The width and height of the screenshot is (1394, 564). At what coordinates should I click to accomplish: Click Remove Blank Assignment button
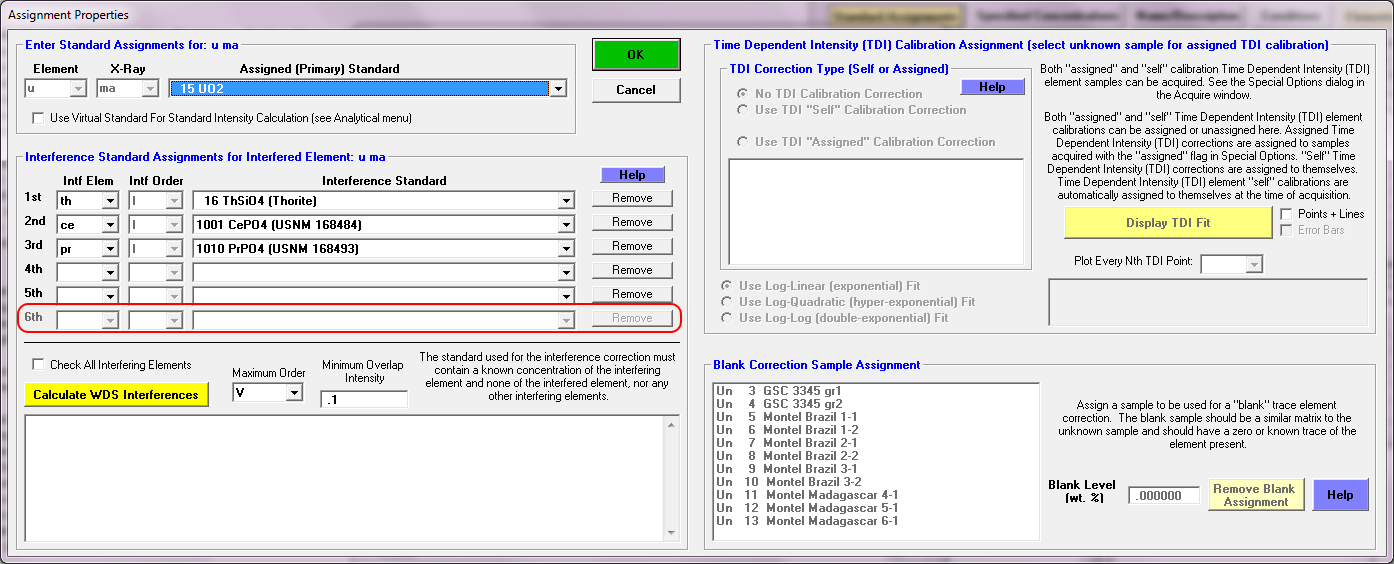click(1255, 495)
